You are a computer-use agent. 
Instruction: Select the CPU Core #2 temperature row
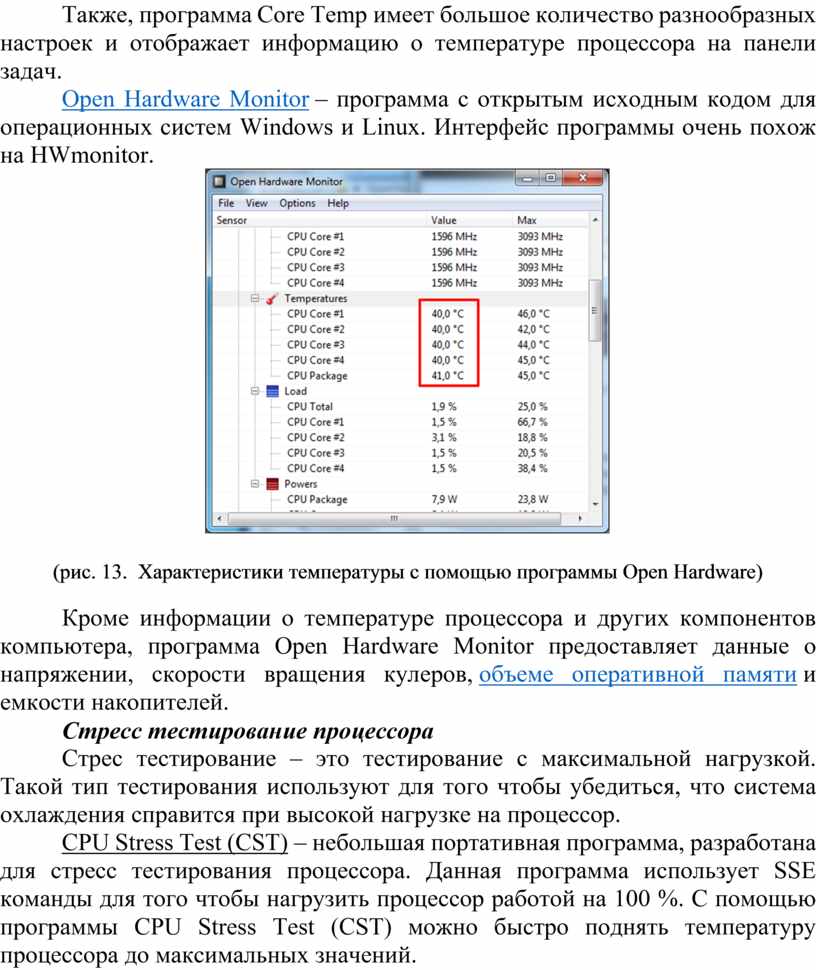[x=401, y=329]
